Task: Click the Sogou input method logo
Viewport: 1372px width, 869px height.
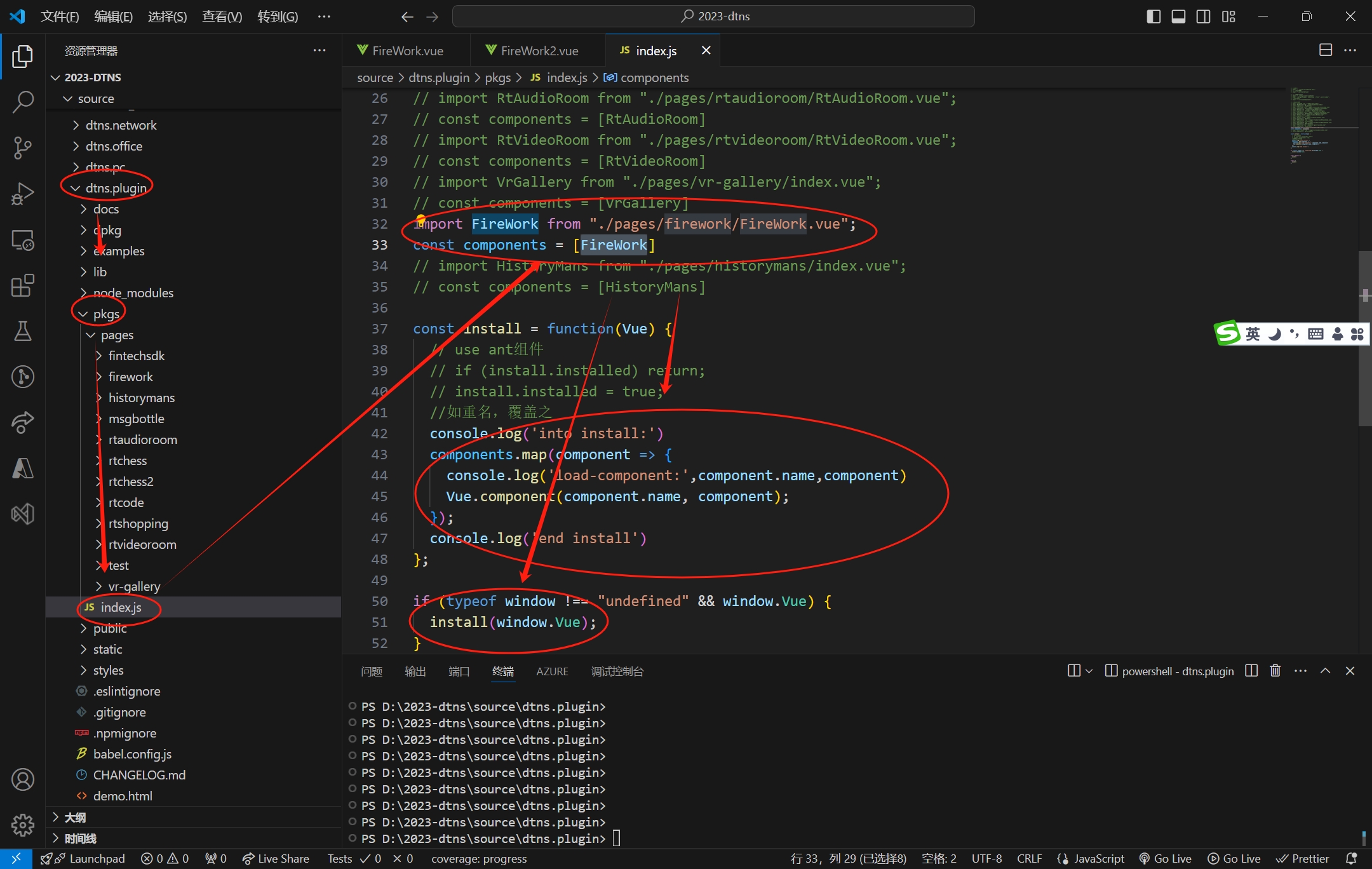Action: point(1227,333)
